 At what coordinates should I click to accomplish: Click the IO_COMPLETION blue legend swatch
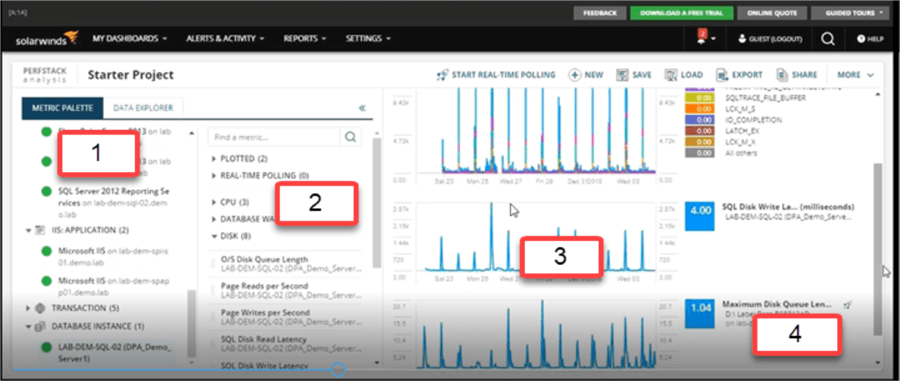(x=700, y=120)
